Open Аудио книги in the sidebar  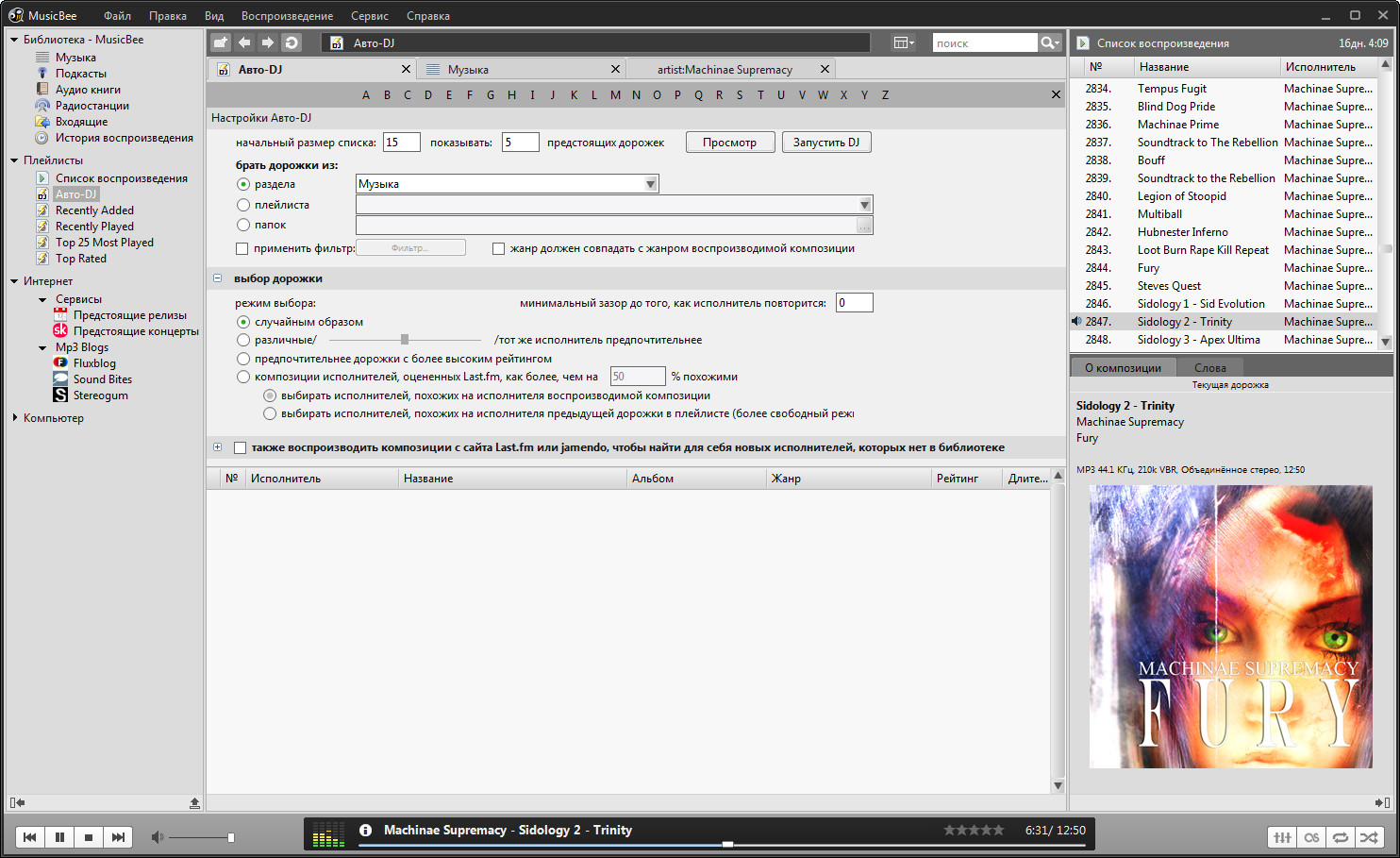[88, 90]
